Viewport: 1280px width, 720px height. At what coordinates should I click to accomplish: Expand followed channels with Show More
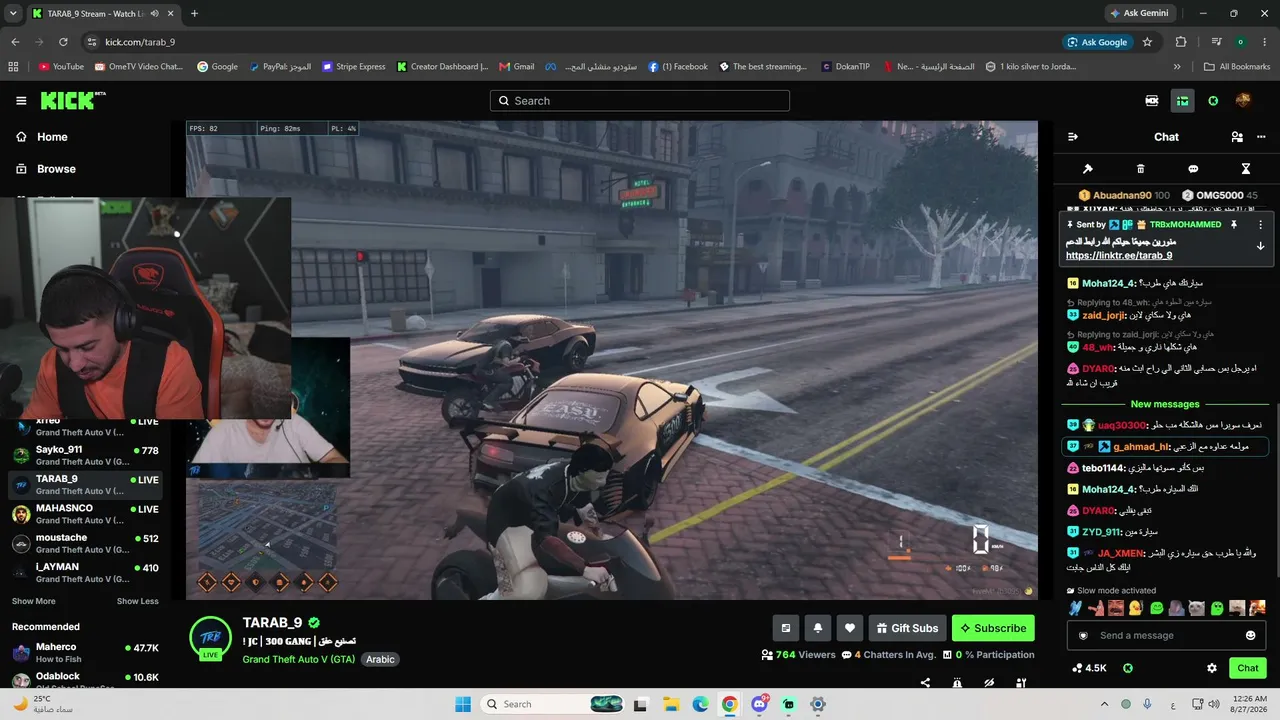coord(34,601)
